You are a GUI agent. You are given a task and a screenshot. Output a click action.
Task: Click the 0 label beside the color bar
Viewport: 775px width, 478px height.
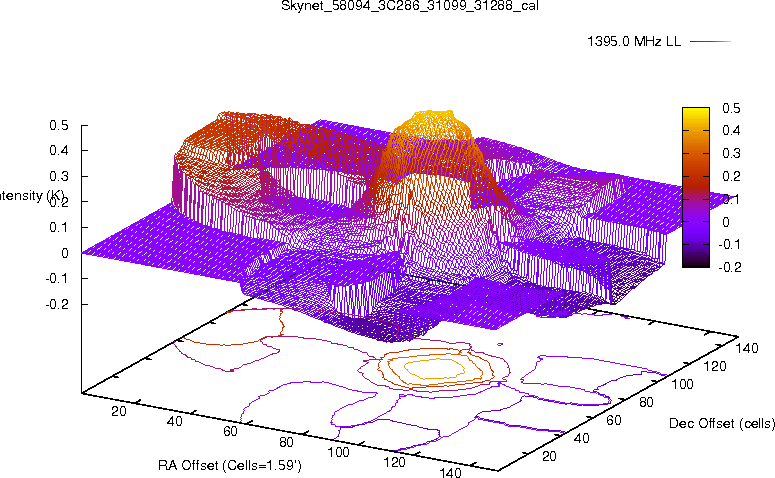click(726, 222)
